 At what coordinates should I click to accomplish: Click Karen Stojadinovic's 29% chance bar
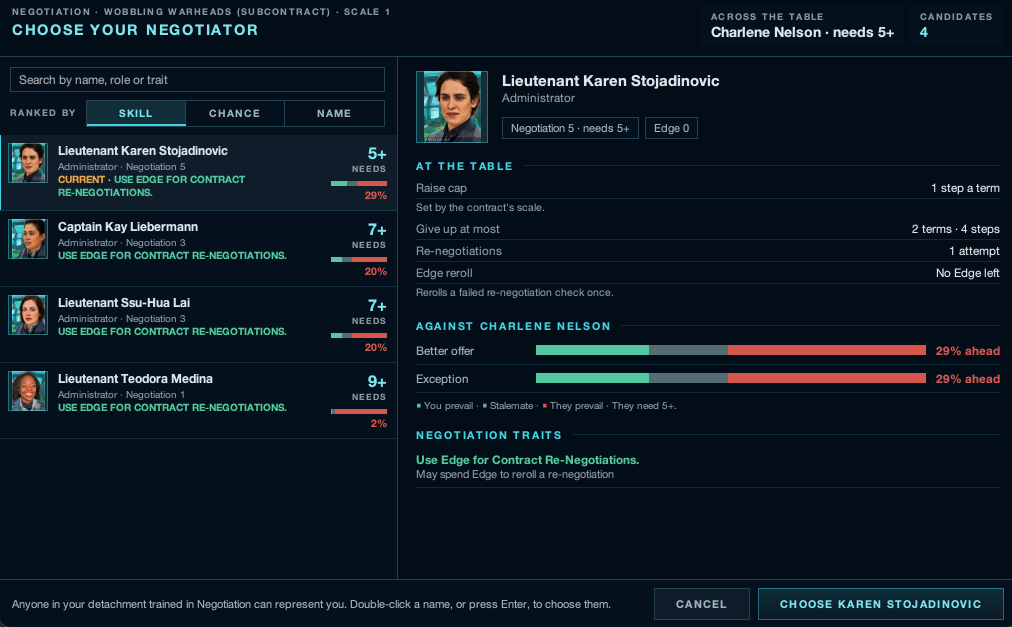pyautogui.click(x=359, y=183)
